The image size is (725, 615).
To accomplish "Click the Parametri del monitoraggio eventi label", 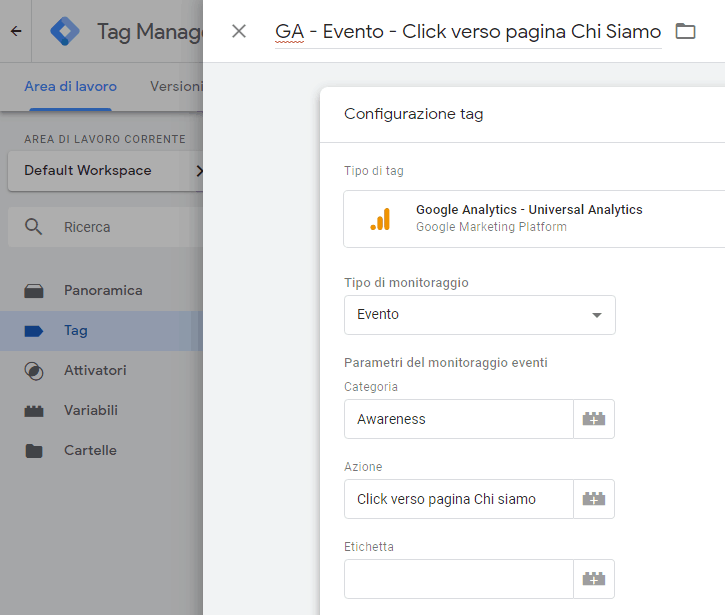I will [446, 363].
